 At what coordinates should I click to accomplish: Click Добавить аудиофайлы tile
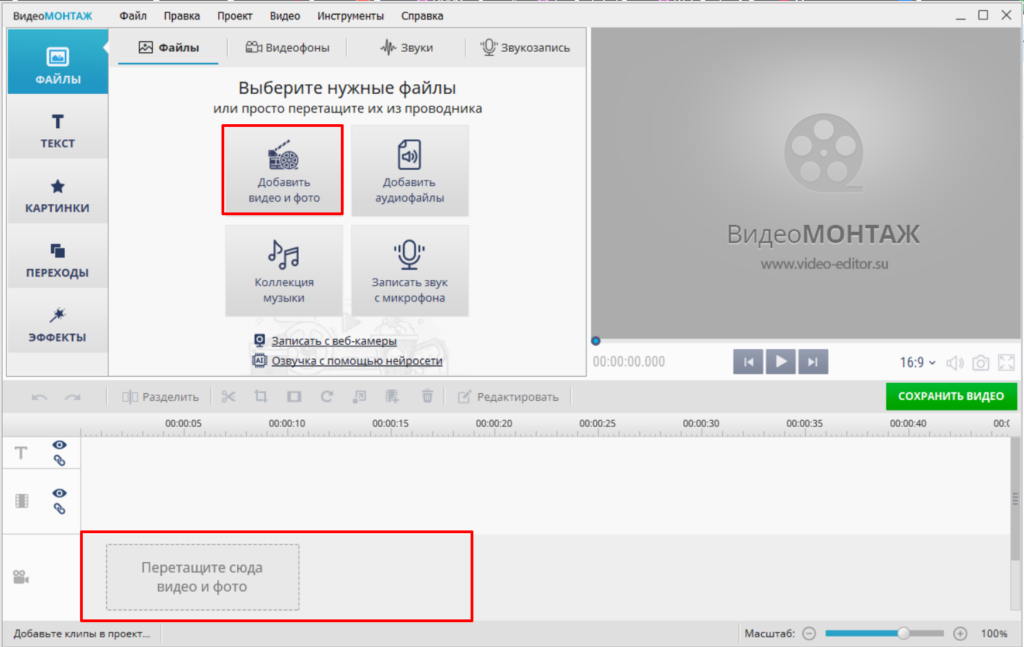pyautogui.click(x=409, y=171)
